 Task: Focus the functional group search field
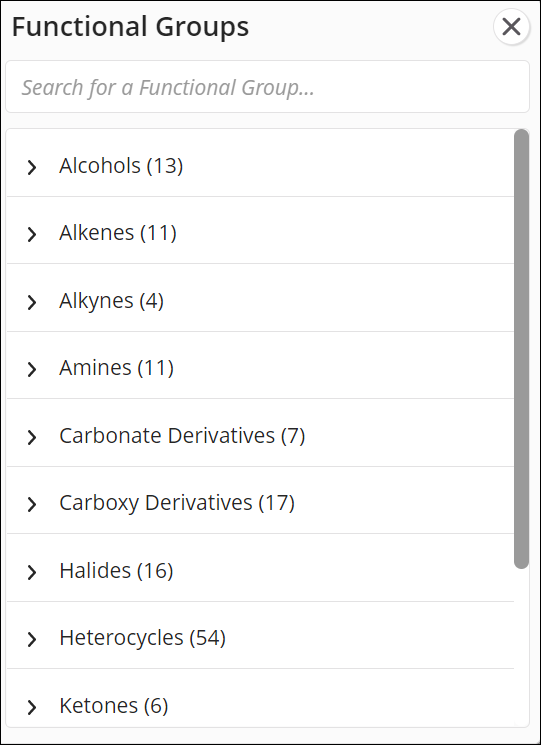point(267,87)
